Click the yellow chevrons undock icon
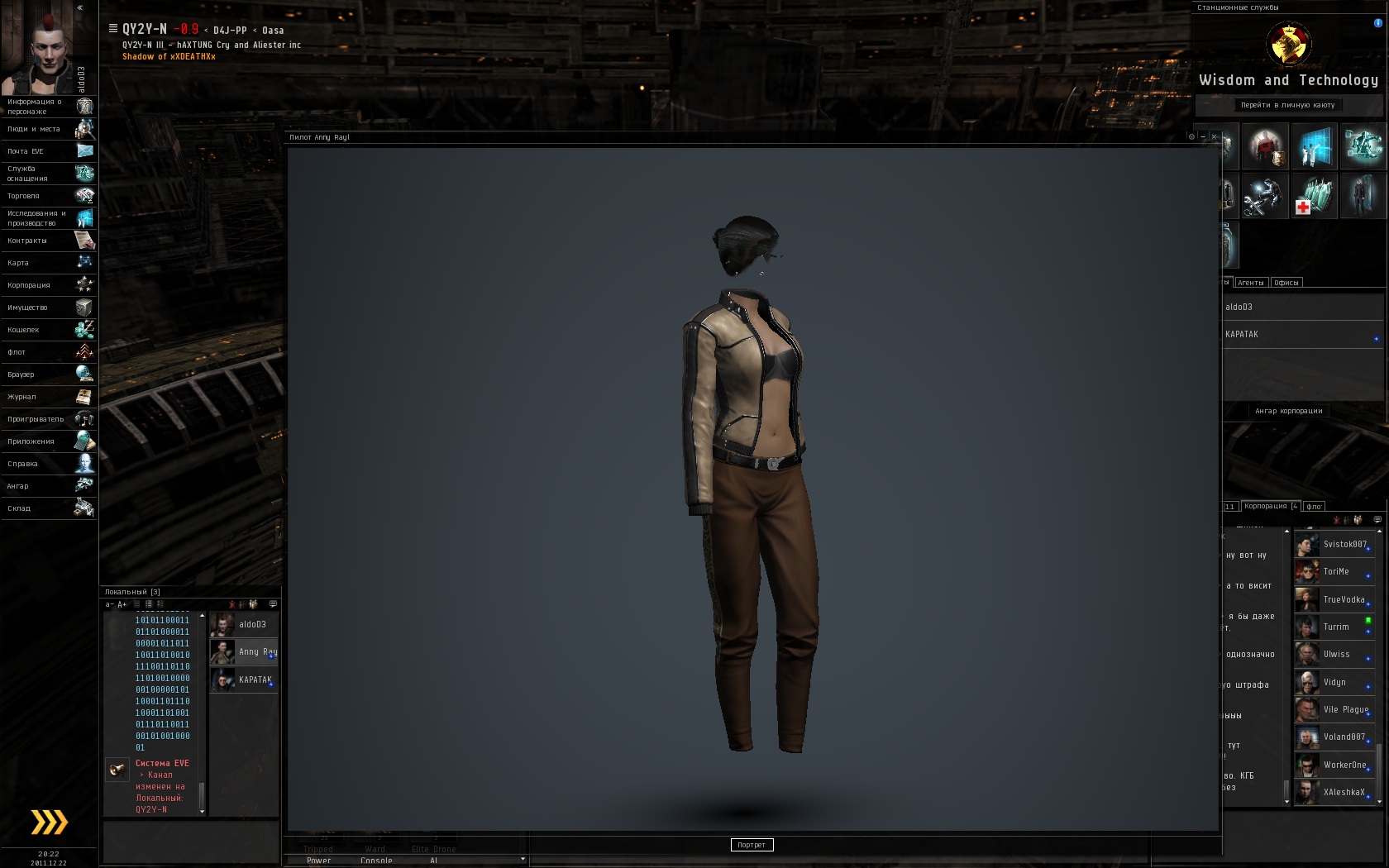 click(49, 822)
